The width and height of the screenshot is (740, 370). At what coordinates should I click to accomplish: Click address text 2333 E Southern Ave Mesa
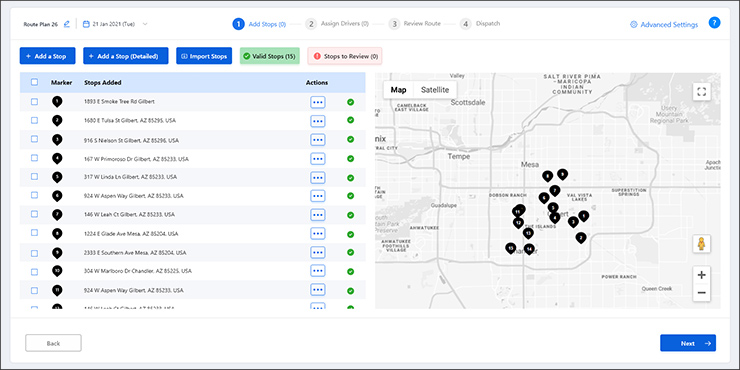pyautogui.click(x=135, y=252)
